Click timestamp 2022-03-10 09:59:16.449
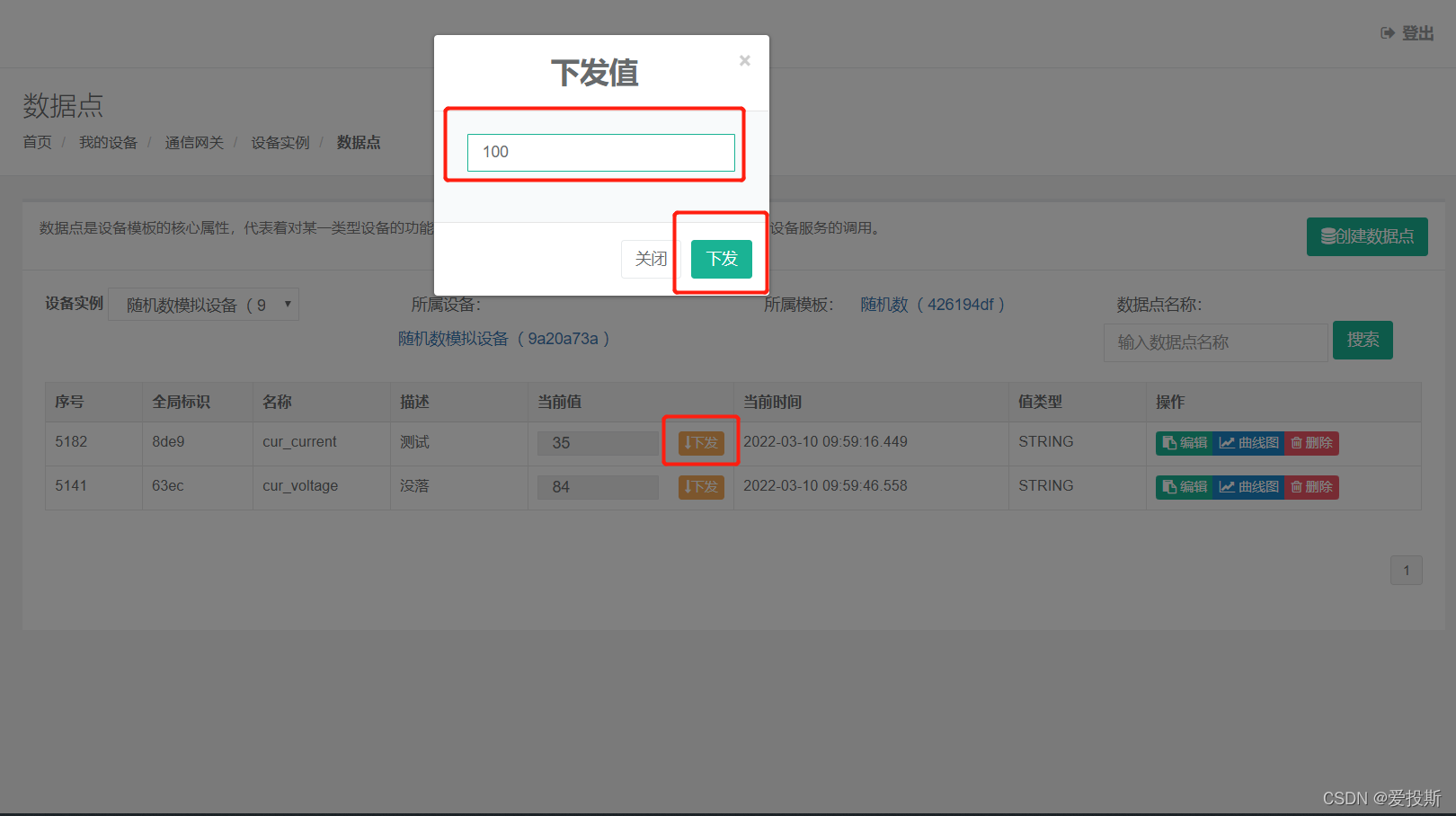 pyautogui.click(x=825, y=441)
